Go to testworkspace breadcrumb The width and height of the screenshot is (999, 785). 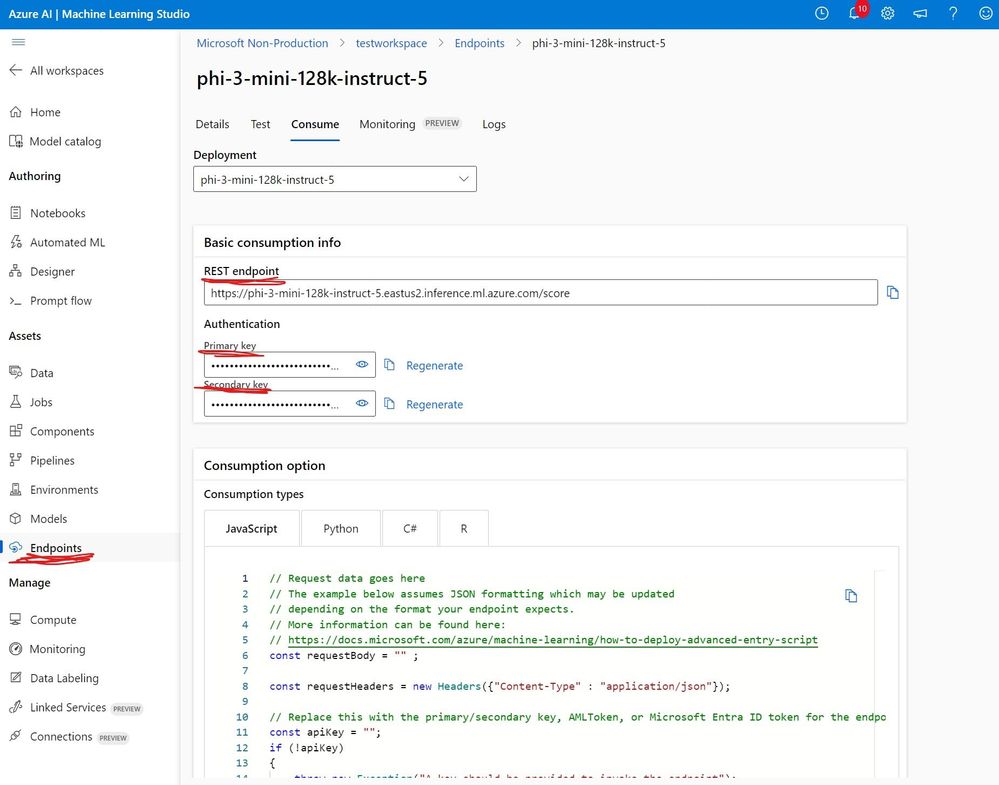391,43
